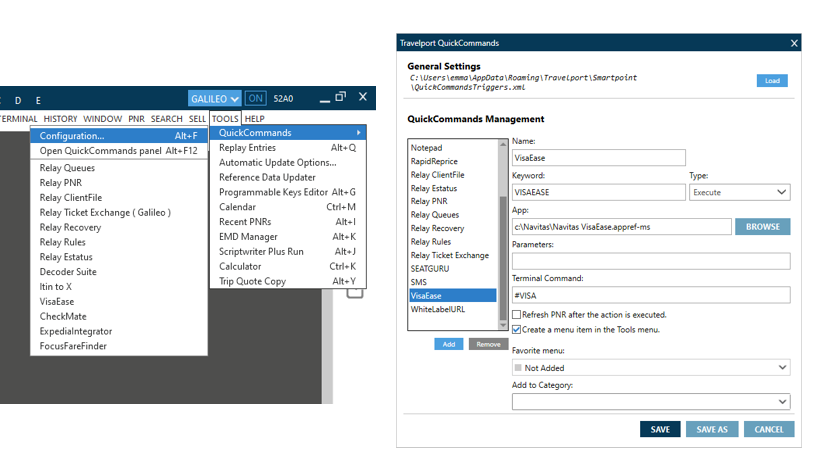Viewport: 826px width, 471px height.
Task: Switch to terminal tab D
Action: pos(18,100)
